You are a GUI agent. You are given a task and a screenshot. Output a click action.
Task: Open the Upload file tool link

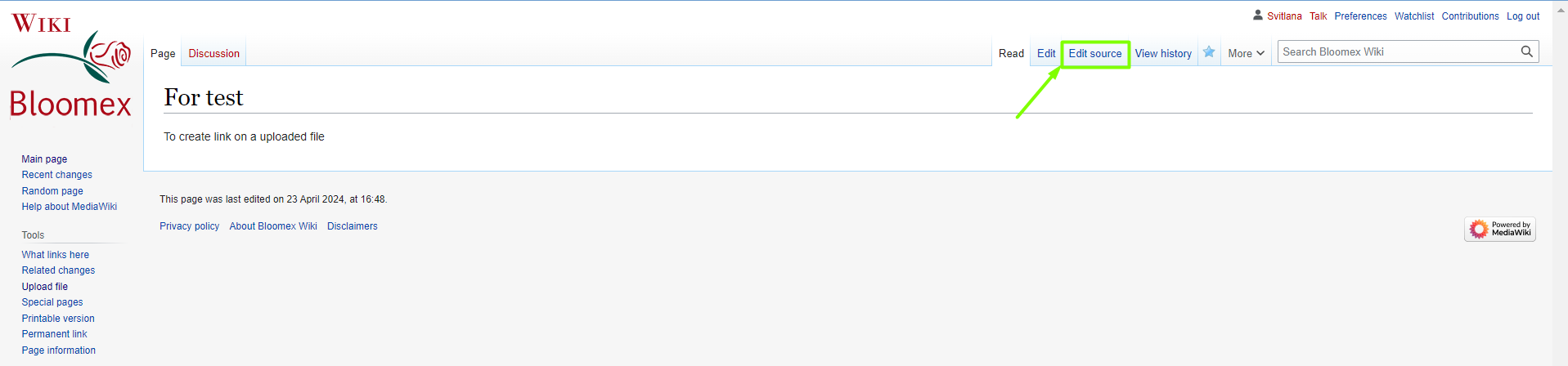(x=45, y=287)
